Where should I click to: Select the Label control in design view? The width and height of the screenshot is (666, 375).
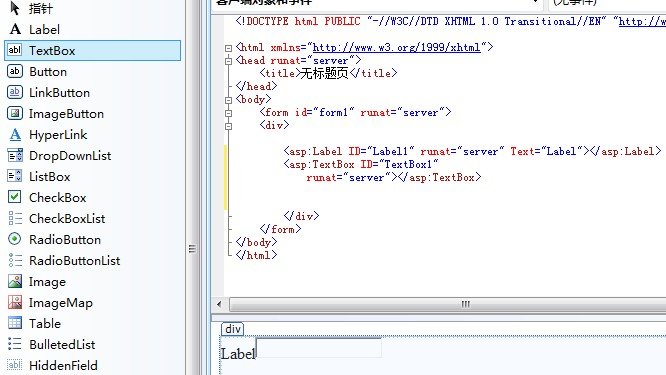point(237,353)
